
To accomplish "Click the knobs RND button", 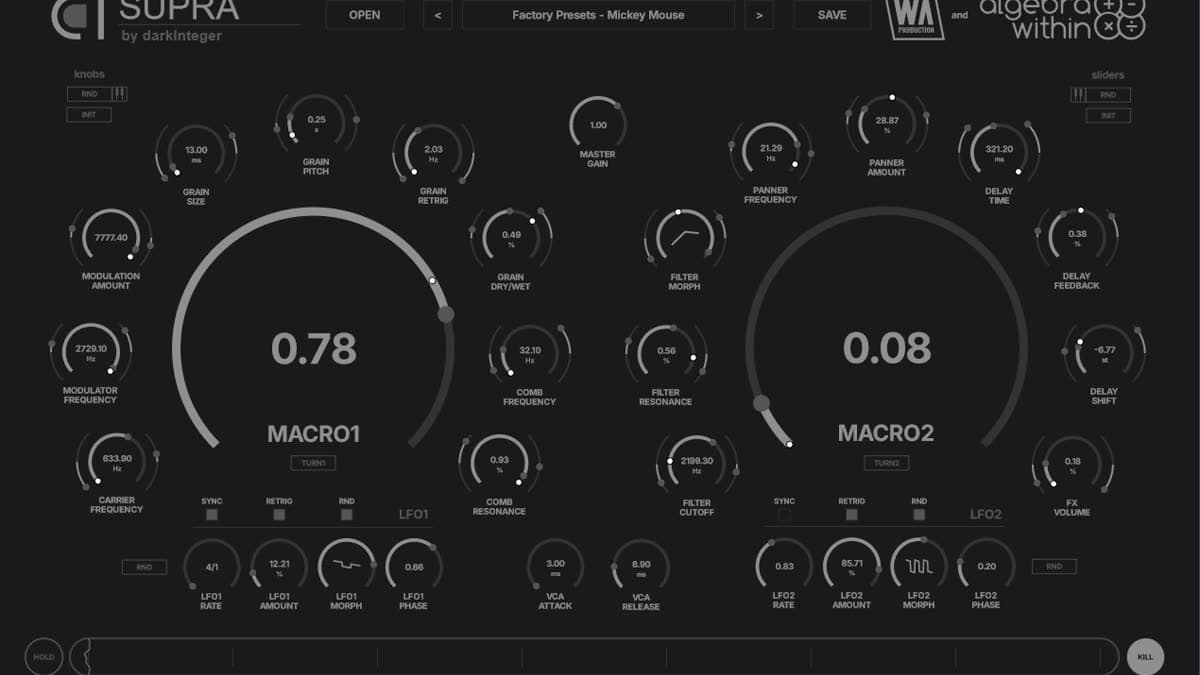I will pos(90,94).
